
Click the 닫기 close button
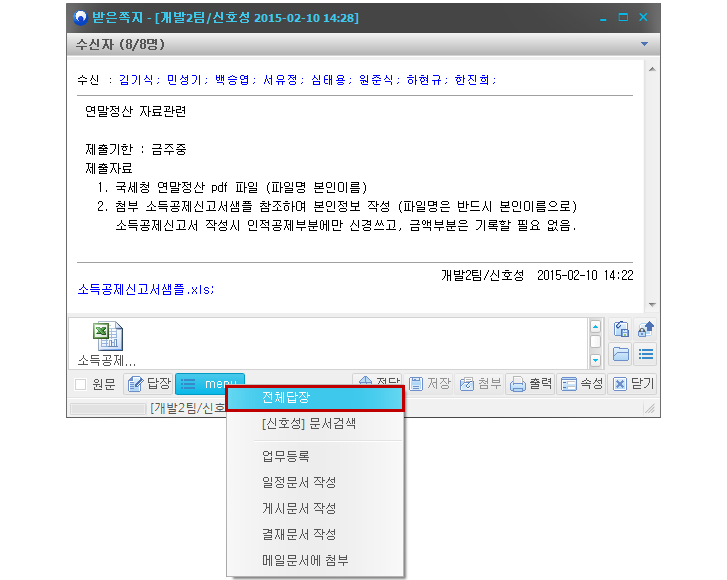pos(633,384)
